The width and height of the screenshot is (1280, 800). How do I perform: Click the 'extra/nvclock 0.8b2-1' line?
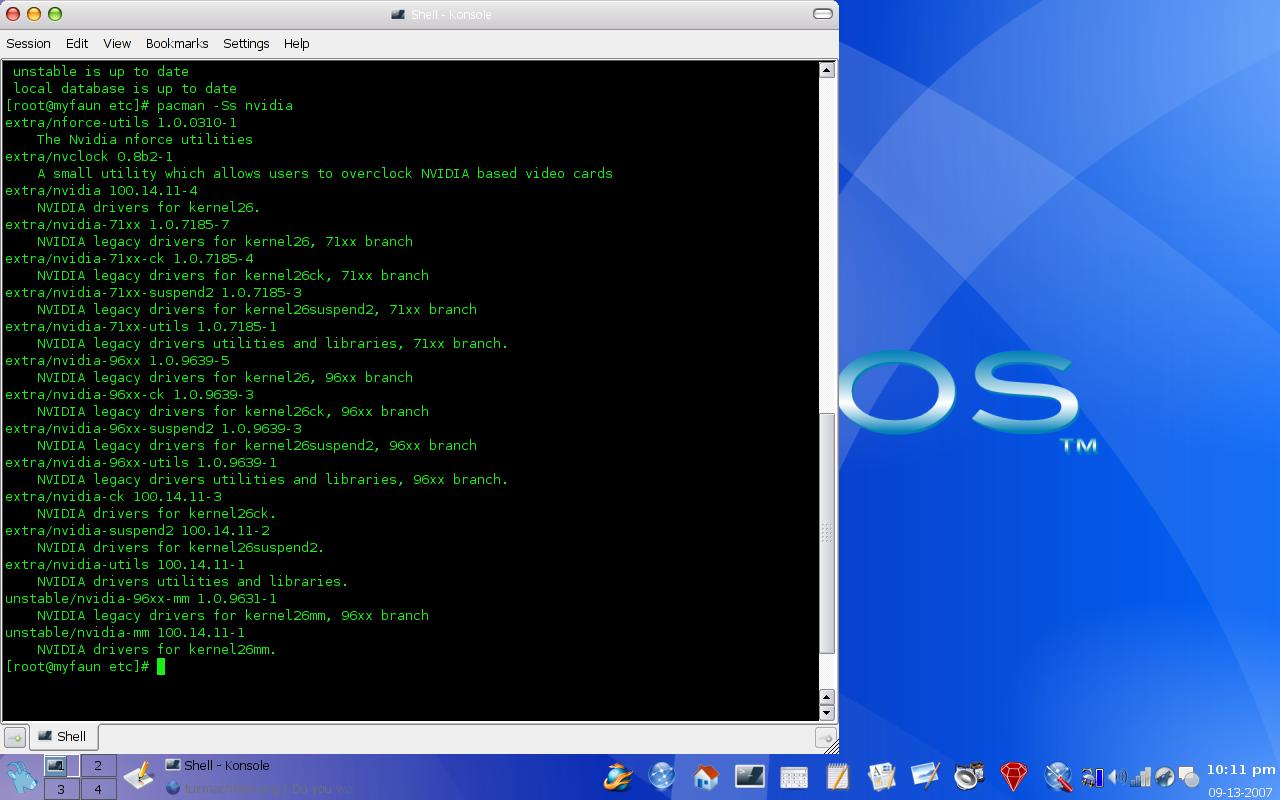coord(89,156)
